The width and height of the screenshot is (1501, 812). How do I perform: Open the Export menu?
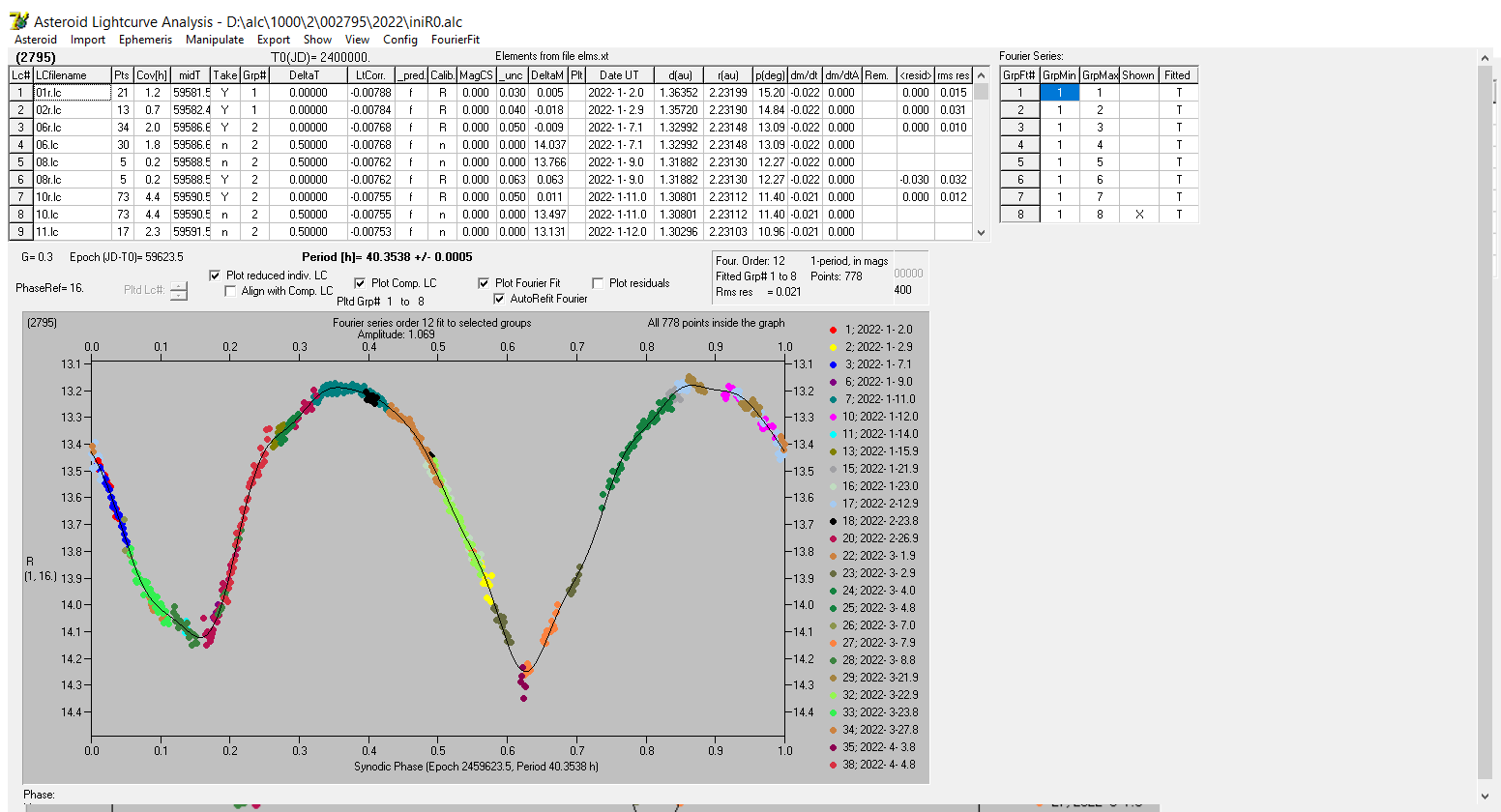(x=274, y=40)
